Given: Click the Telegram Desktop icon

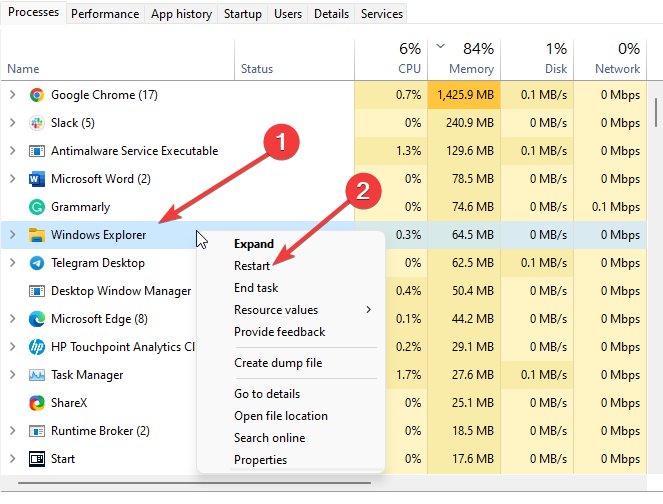Looking at the screenshot, I should point(37,263).
